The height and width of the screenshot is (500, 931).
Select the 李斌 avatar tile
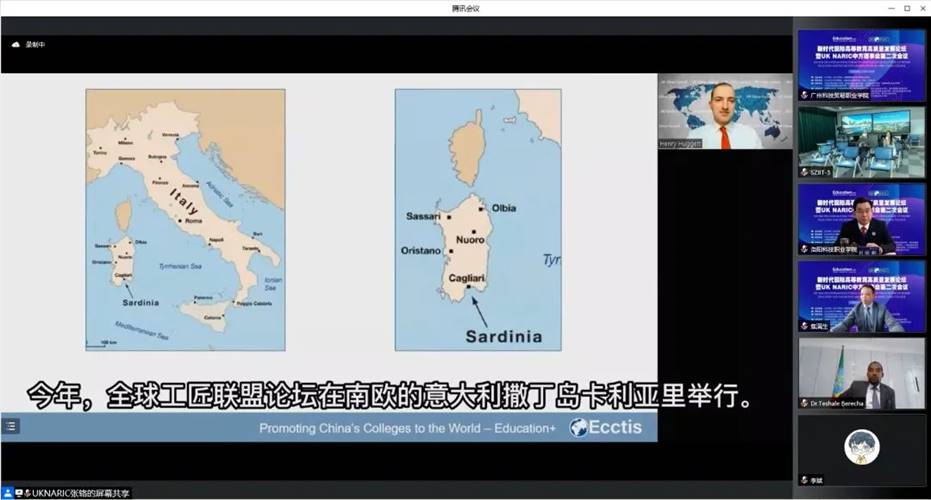861,447
